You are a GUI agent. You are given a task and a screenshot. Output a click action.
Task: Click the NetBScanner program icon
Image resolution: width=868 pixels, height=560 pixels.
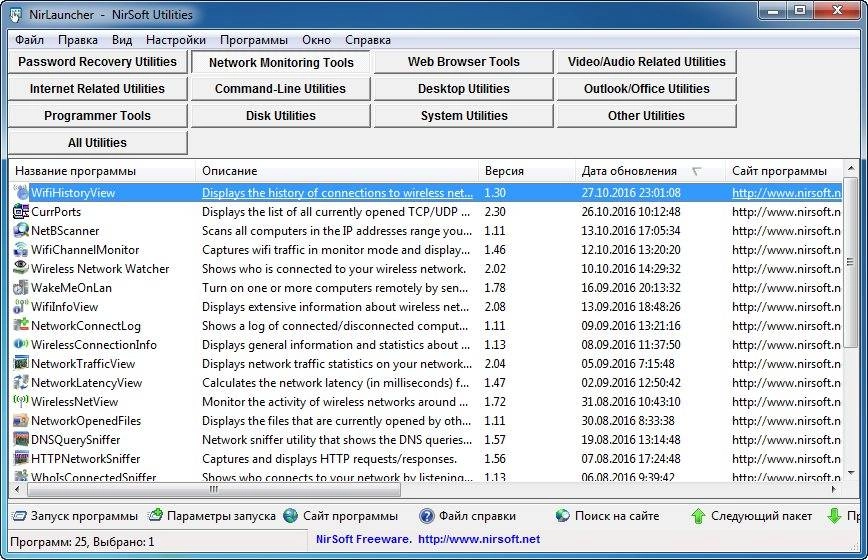21,230
